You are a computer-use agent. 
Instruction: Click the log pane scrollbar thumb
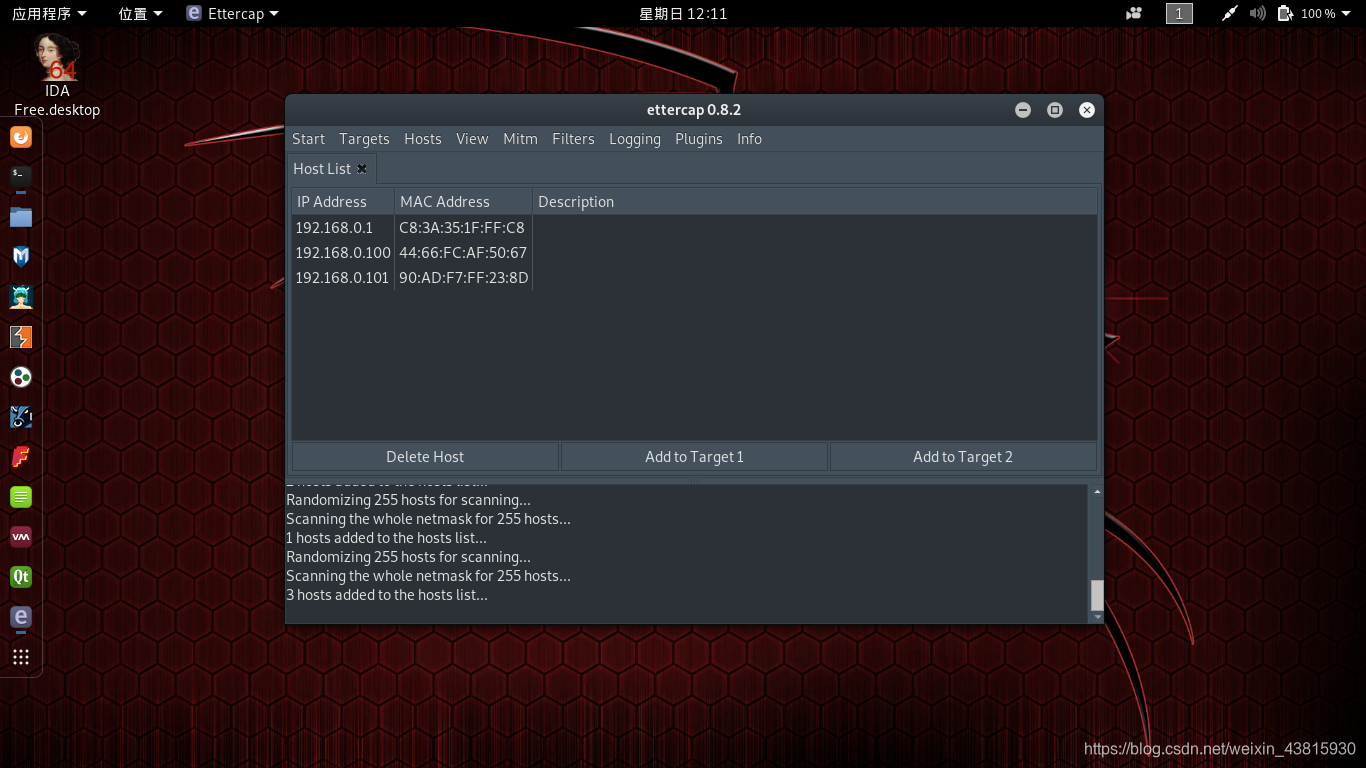coord(1097,595)
